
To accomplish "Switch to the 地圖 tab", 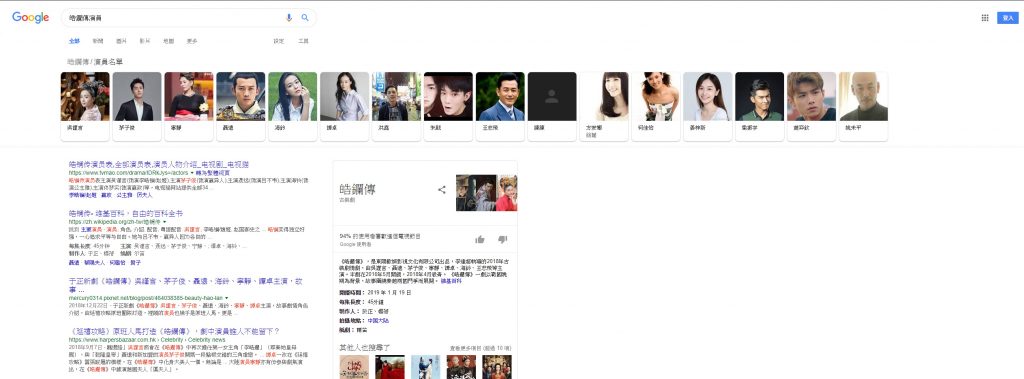I will 168,41.
